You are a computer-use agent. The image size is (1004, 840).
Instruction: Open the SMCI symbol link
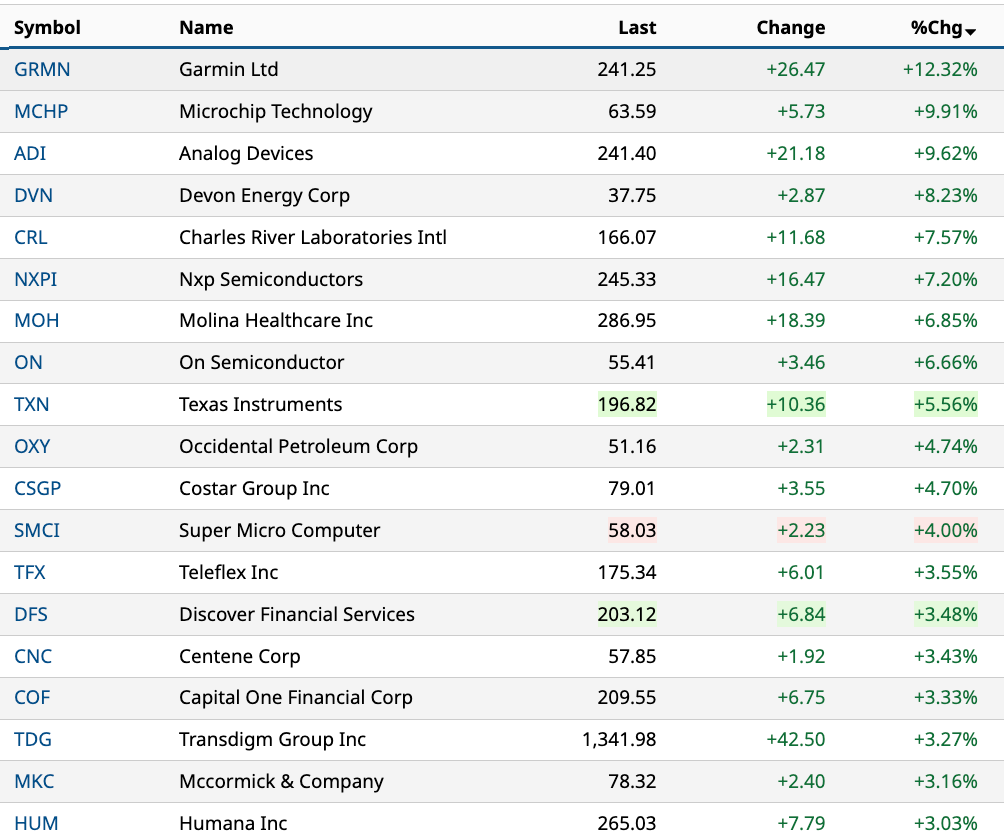tap(37, 530)
